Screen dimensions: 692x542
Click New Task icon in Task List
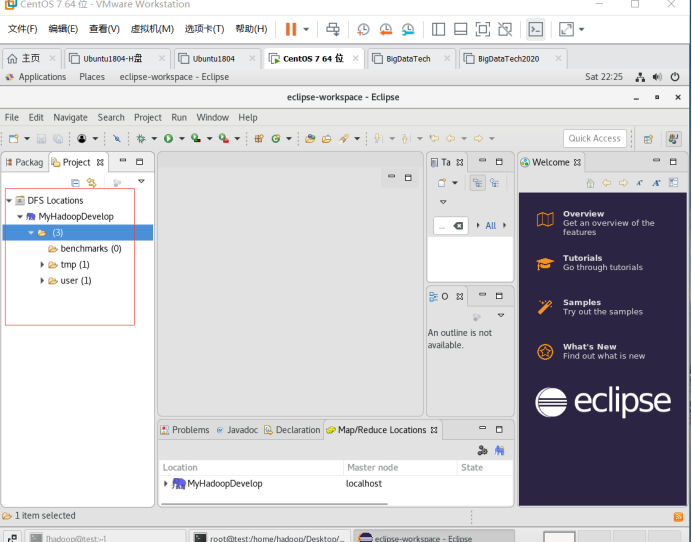pyautogui.click(x=442, y=183)
